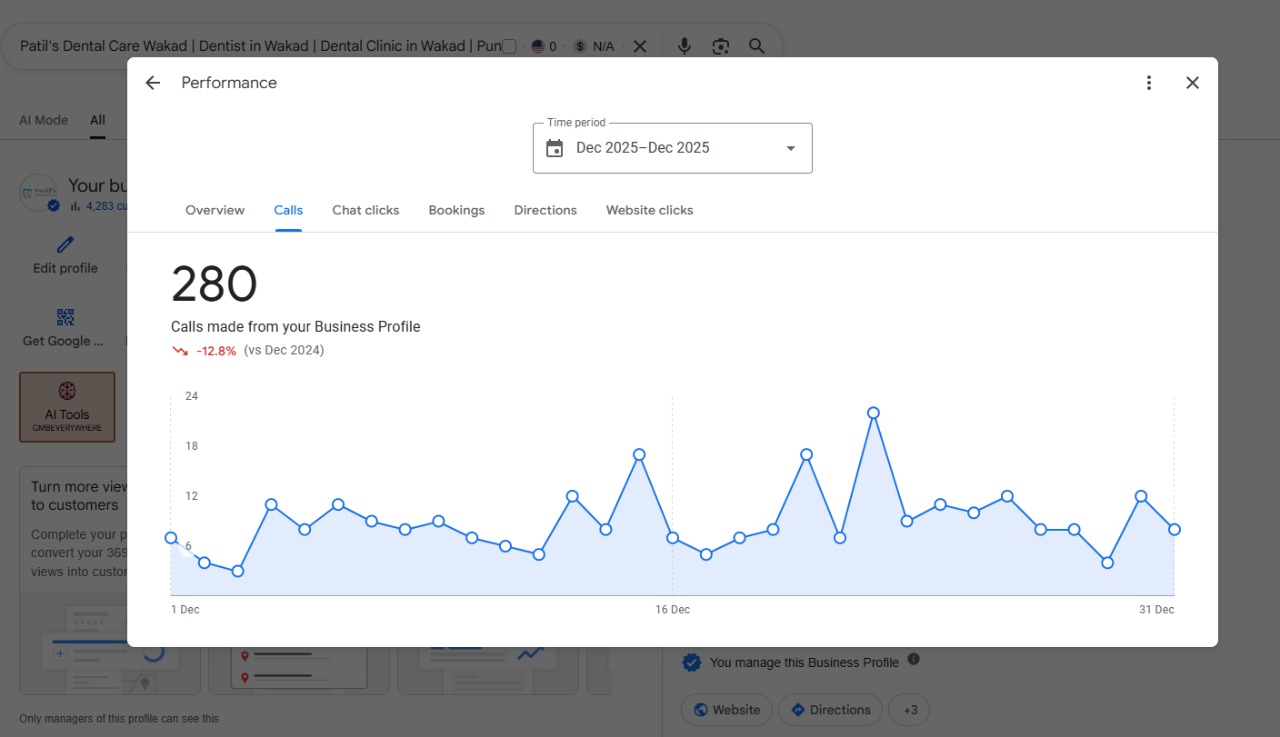Open the Get Google QR code icon
Image resolution: width=1280 pixels, height=737 pixels.
pyautogui.click(x=65, y=317)
